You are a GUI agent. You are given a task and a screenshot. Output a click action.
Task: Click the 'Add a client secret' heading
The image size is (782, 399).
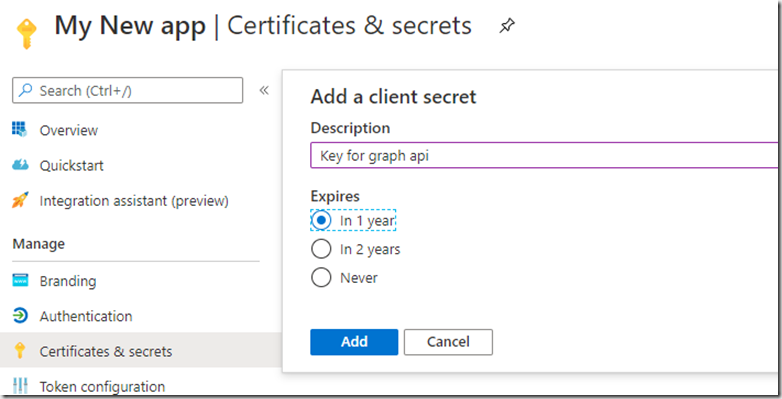[x=393, y=97]
